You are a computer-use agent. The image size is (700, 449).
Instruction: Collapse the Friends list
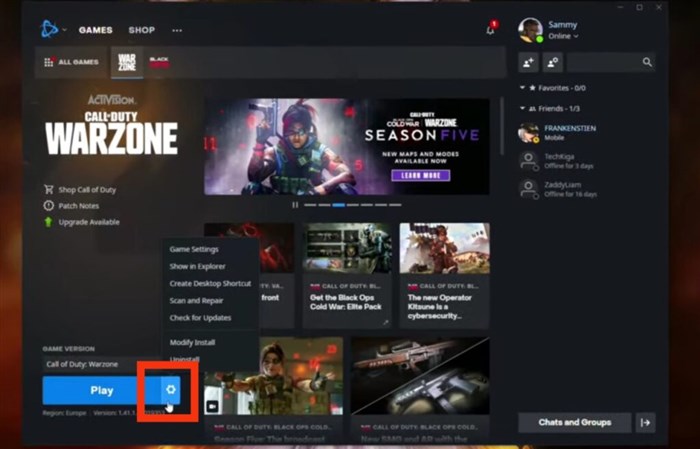[x=522, y=108]
